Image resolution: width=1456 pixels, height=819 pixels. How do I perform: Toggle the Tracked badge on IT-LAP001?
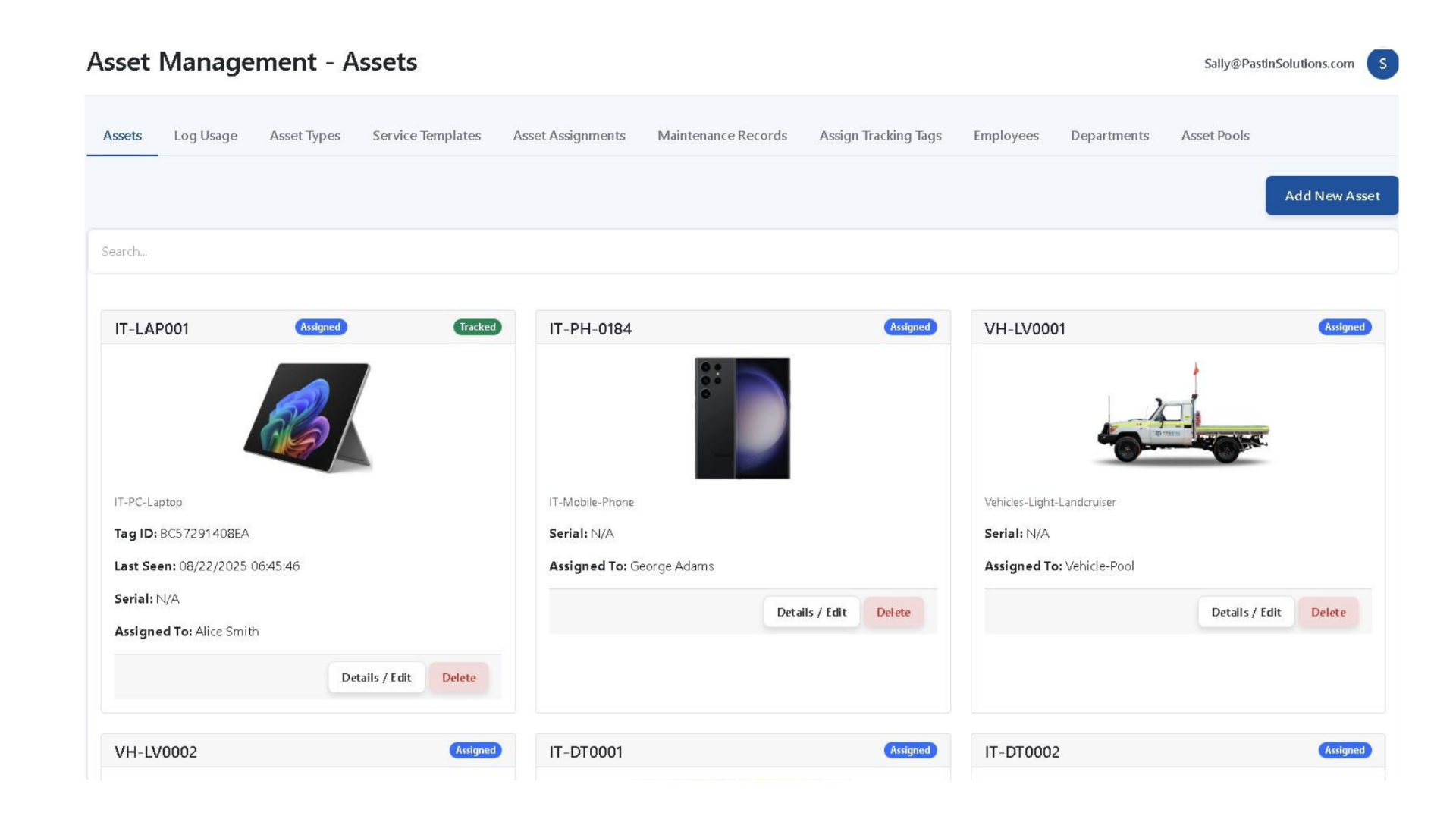point(477,327)
